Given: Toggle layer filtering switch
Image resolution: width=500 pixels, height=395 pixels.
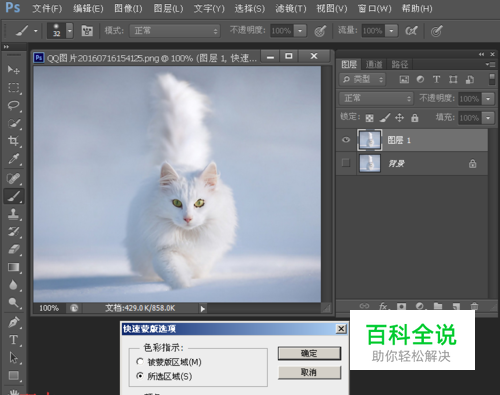Looking at the screenshot, I should pyautogui.click(x=492, y=79).
